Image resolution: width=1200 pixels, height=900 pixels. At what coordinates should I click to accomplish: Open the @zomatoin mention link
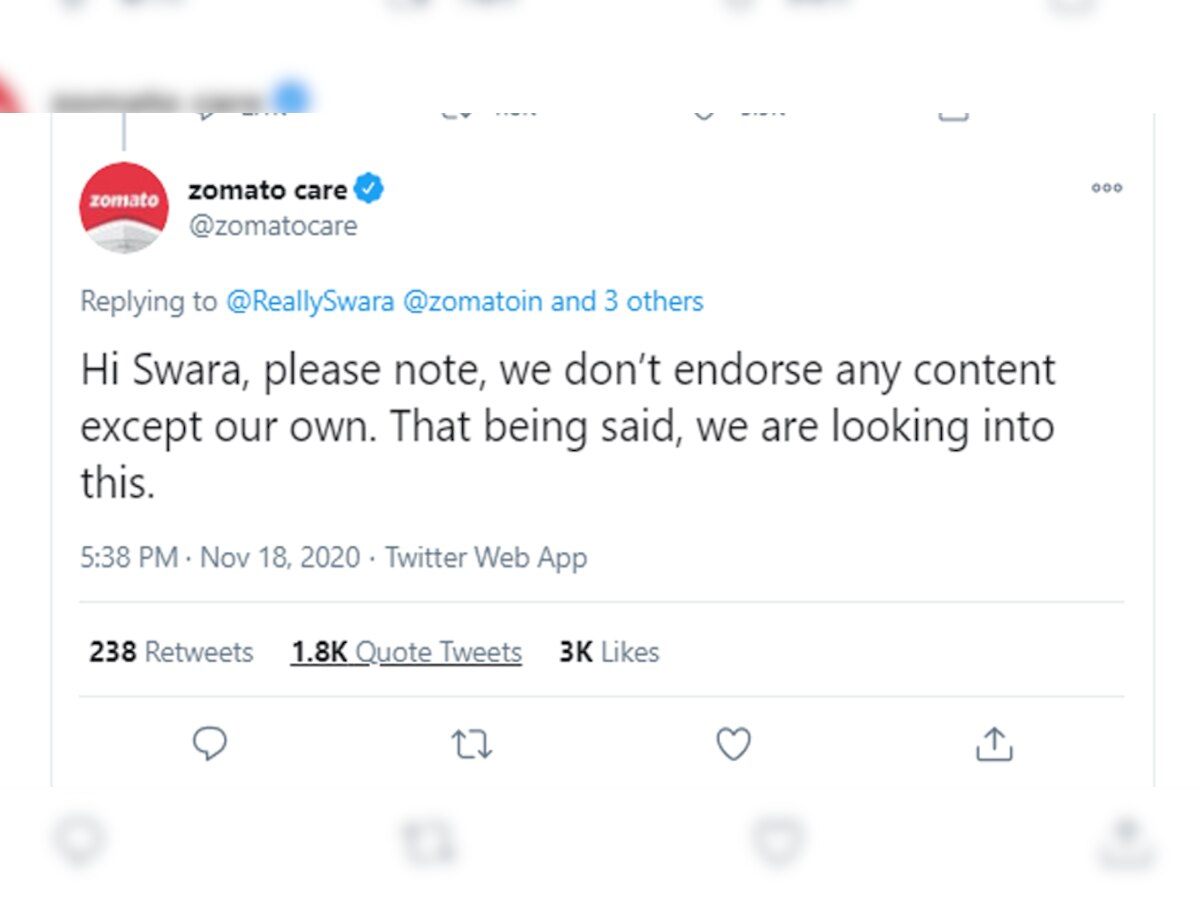point(468,301)
